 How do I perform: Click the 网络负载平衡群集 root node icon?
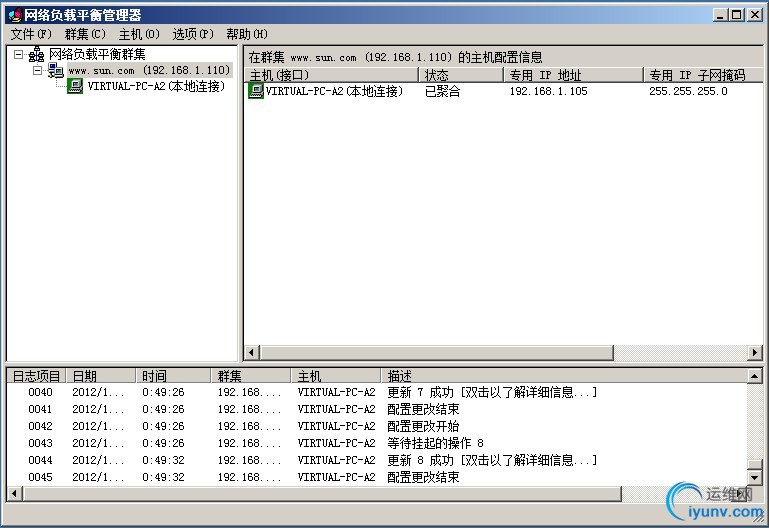click(36, 54)
